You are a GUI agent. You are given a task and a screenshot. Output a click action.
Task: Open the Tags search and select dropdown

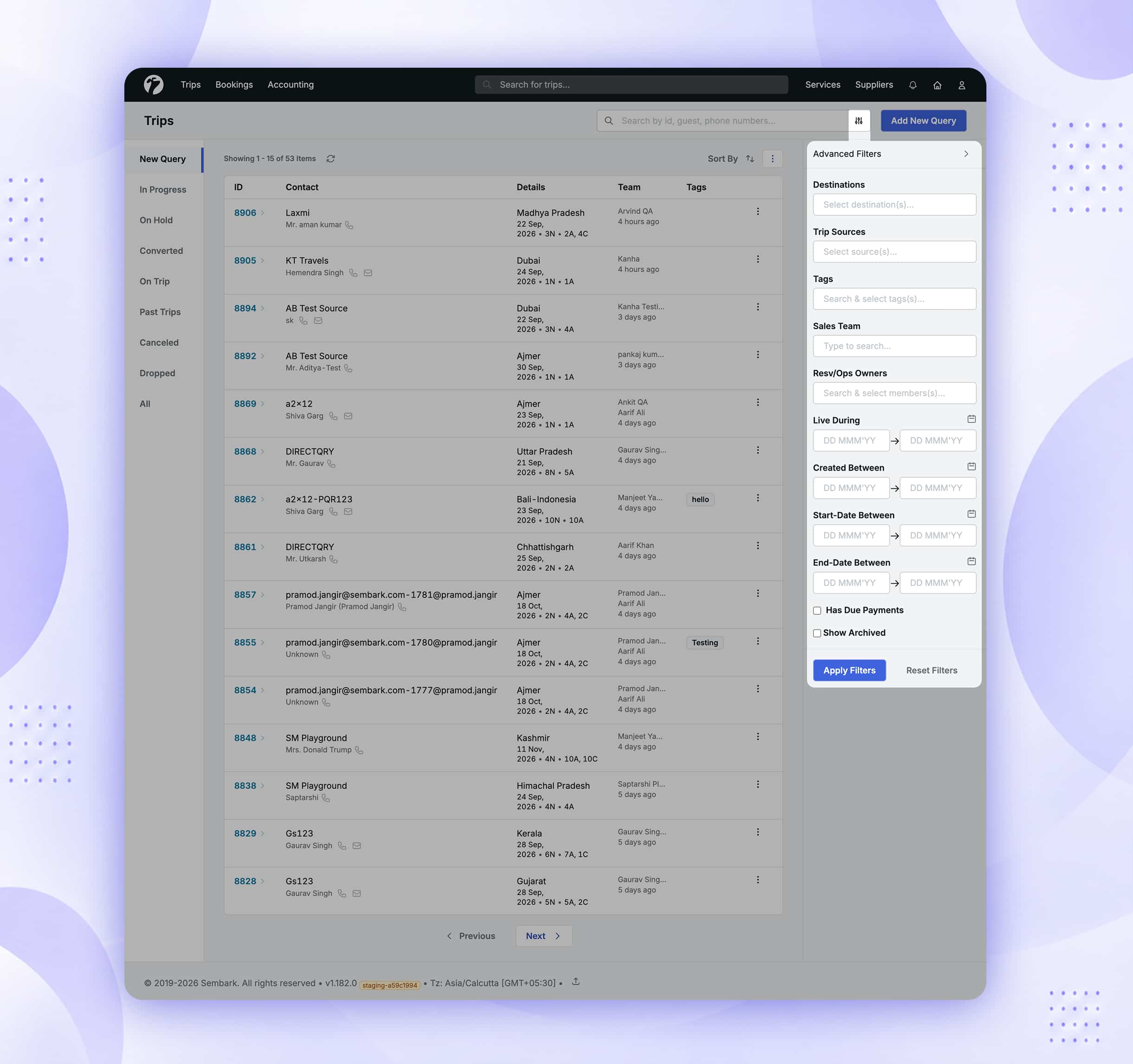pyautogui.click(x=894, y=299)
